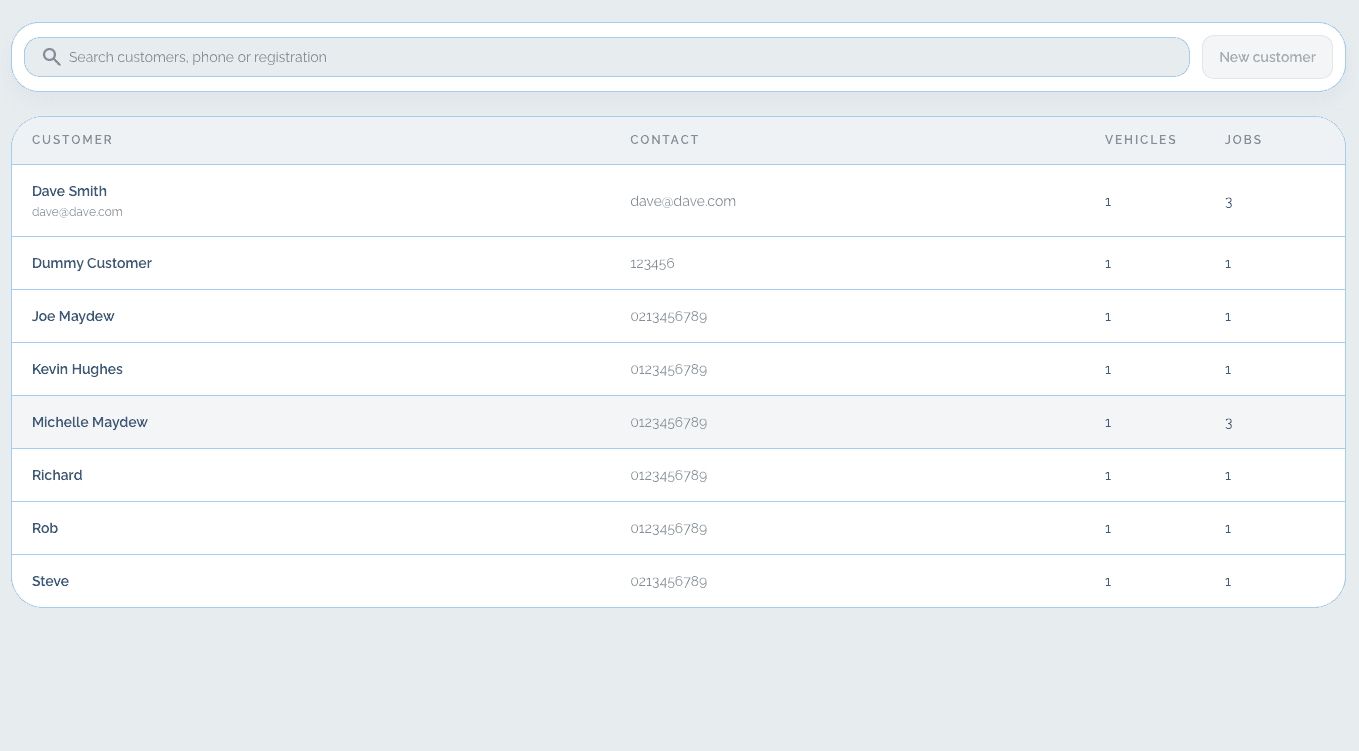The height and width of the screenshot is (751, 1359).
Task: Select Joe Maydew from the list
Action: [73, 316]
